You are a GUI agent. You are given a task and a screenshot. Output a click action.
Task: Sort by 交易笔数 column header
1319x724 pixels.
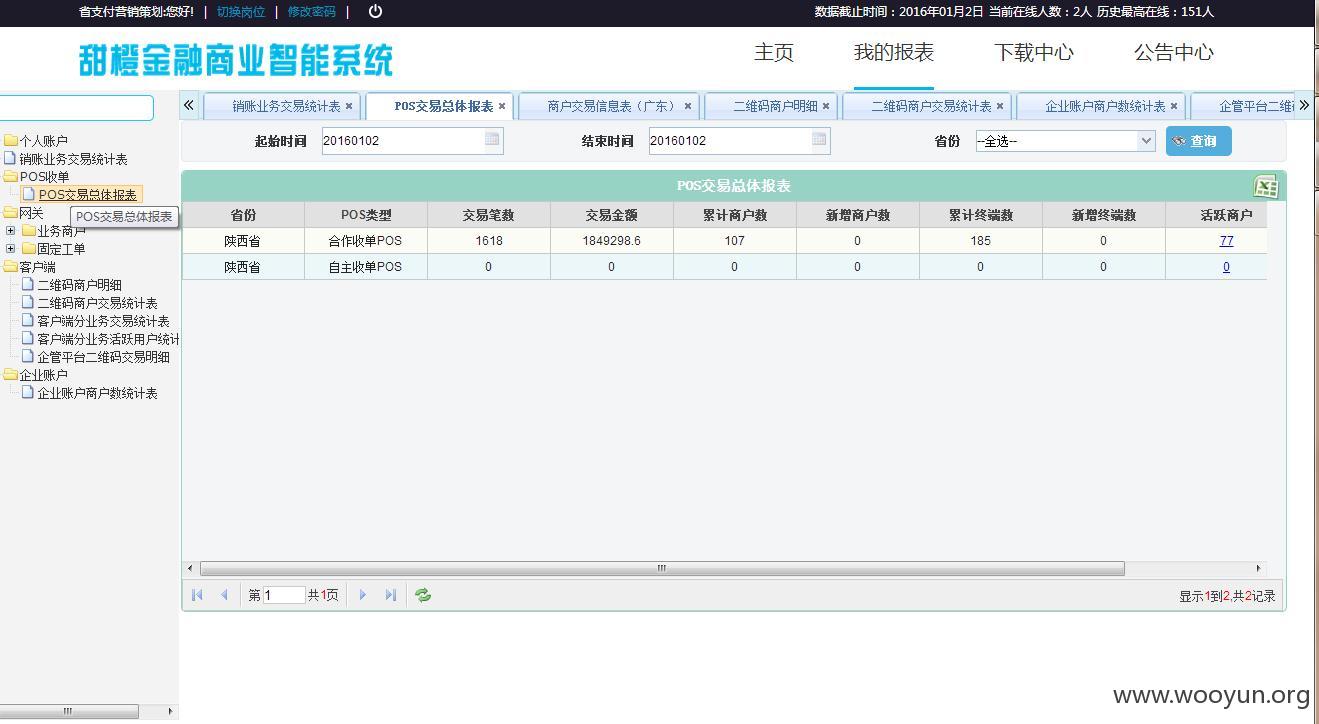(489, 215)
